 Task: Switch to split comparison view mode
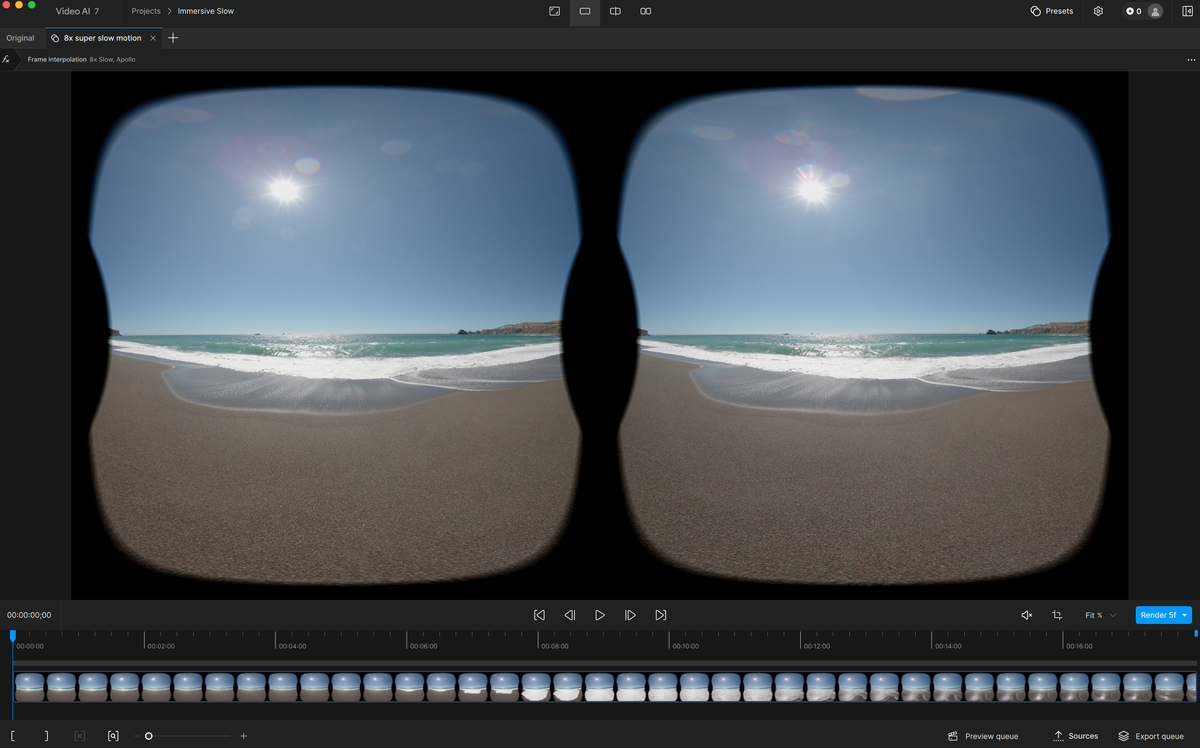[615, 11]
